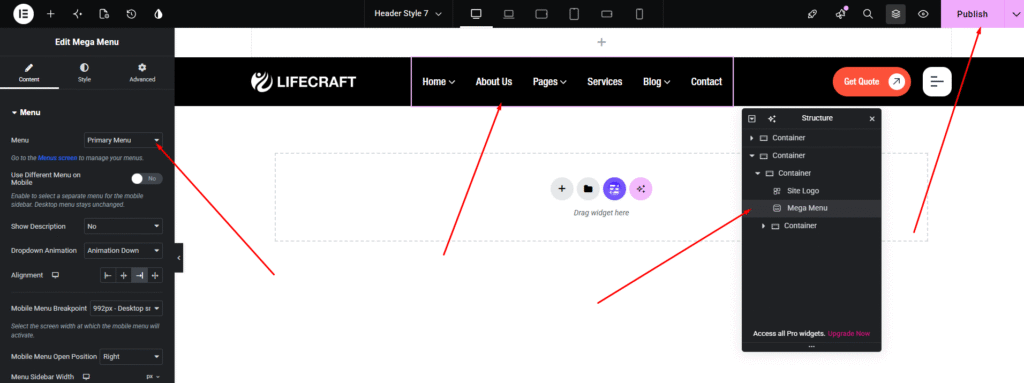Switch to the Content tab

coord(29,73)
